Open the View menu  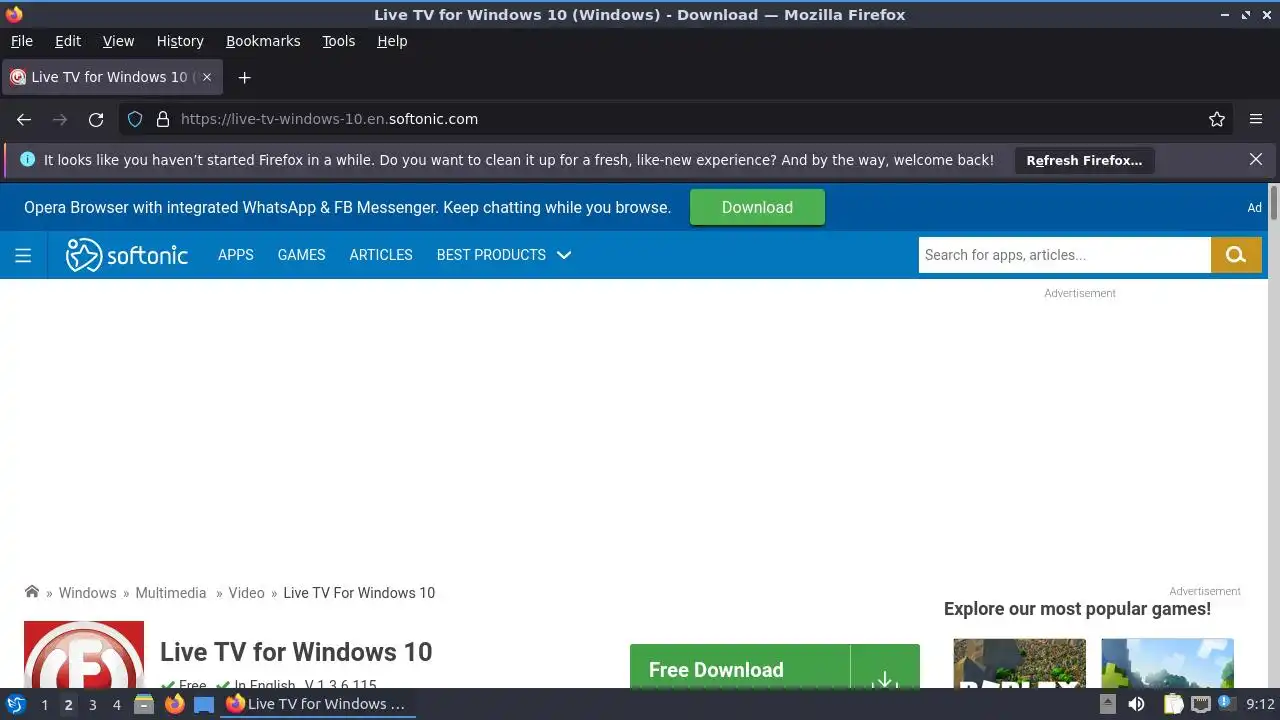pos(118,41)
